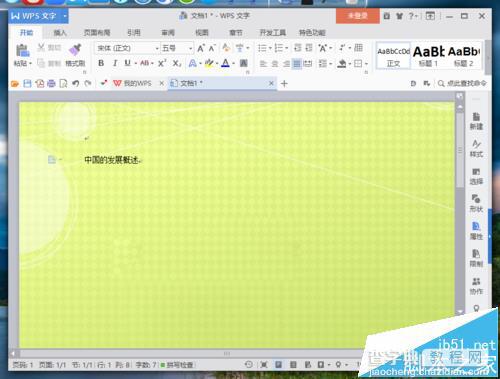Open the 新建 panel in right sidebar
Screen dimensions: 500x379
coord(476,121)
